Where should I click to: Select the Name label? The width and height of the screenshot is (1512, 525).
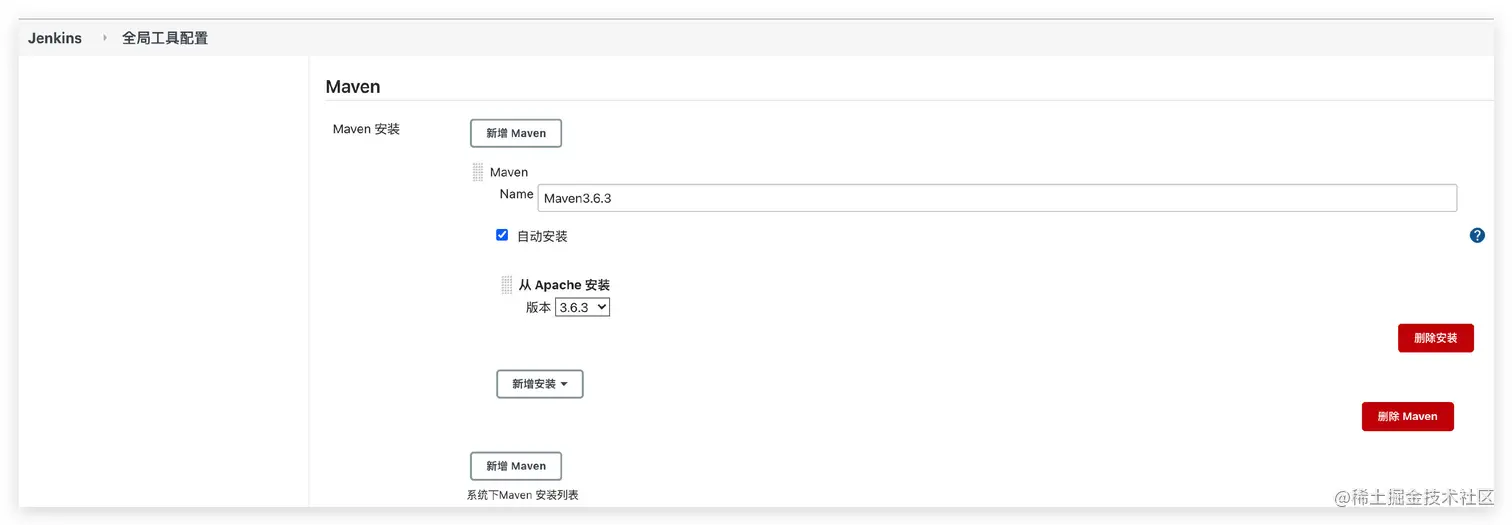[516, 194]
